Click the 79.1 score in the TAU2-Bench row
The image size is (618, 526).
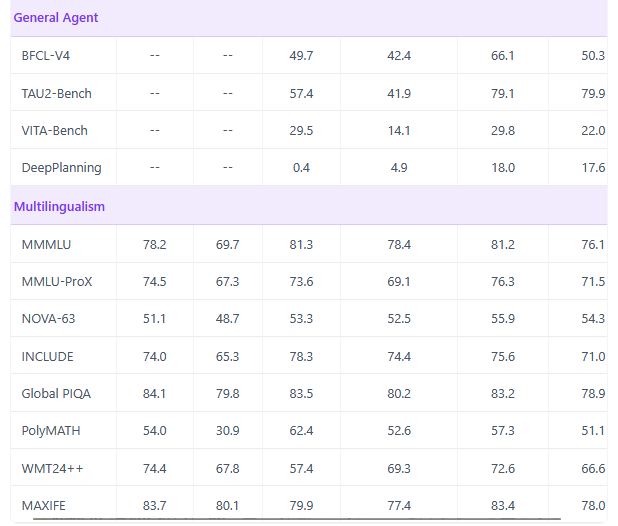tap(503, 93)
